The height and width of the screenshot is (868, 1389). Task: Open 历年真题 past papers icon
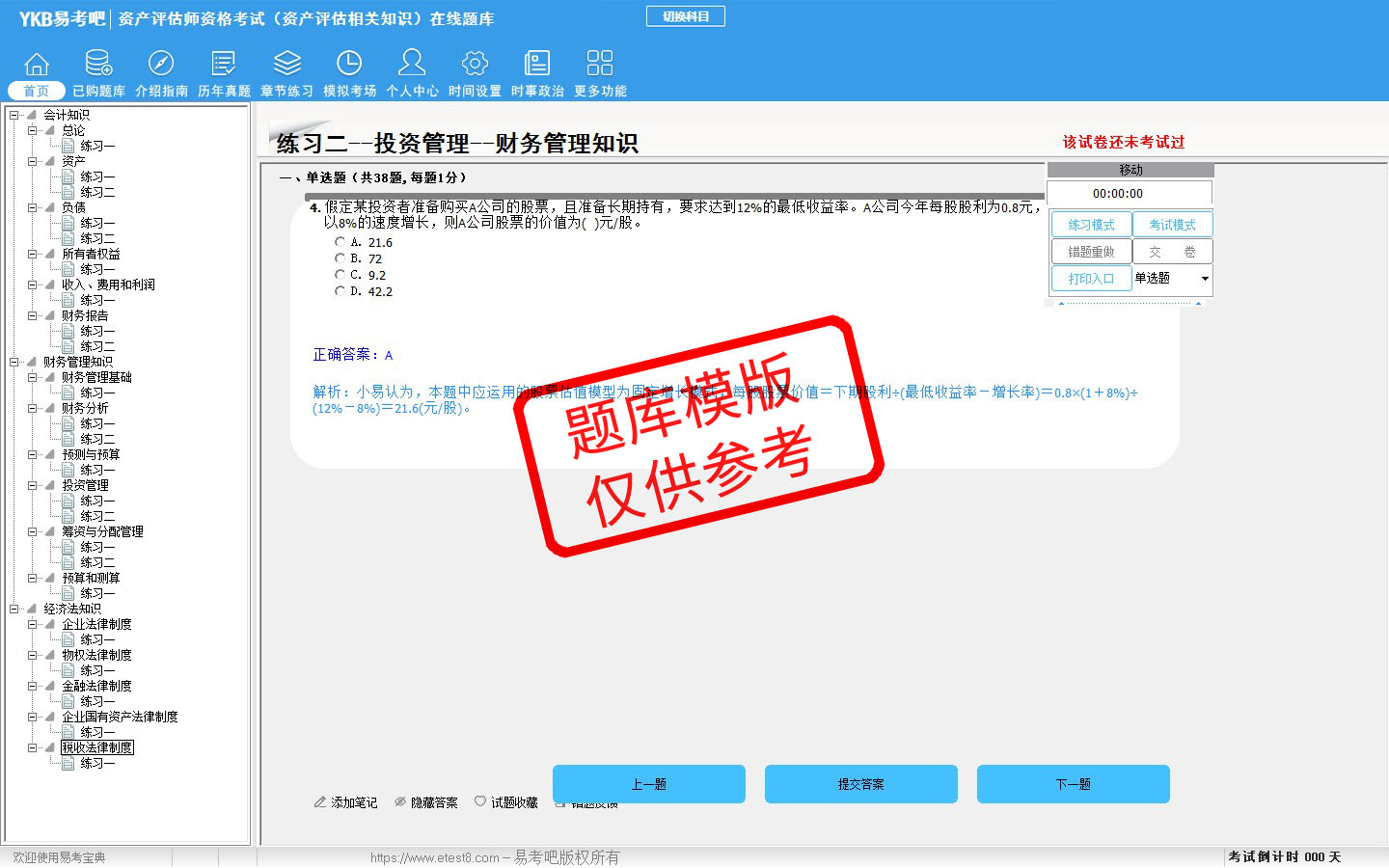click(x=224, y=65)
